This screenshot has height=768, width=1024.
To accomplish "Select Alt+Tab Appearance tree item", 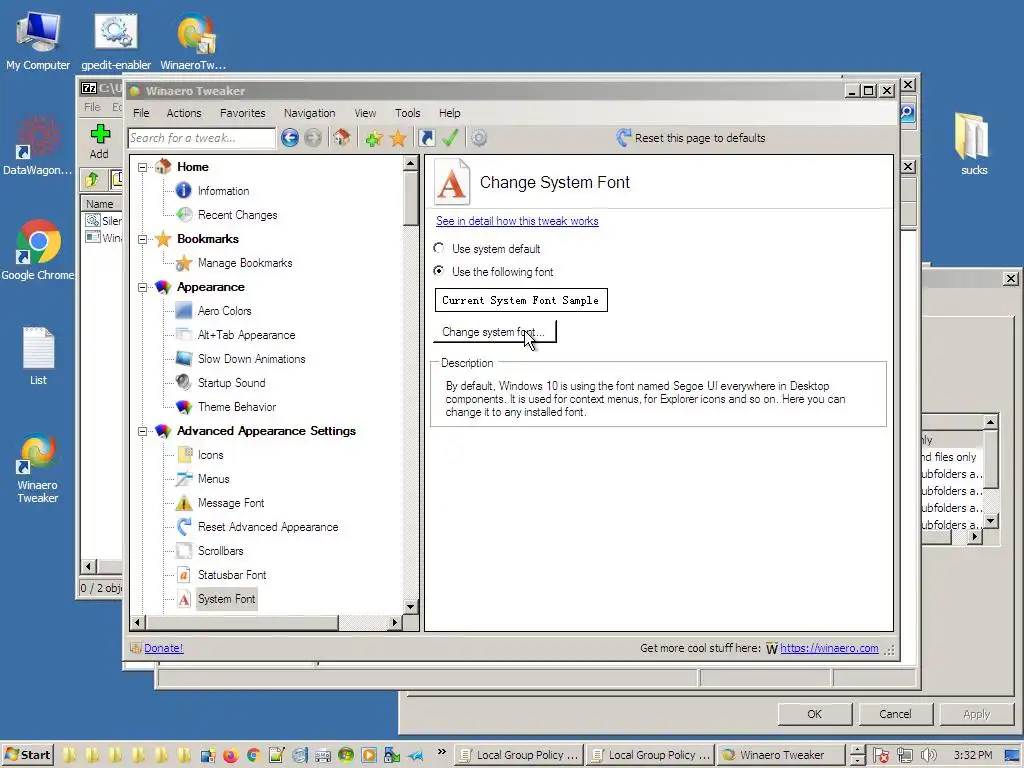I will [246, 335].
